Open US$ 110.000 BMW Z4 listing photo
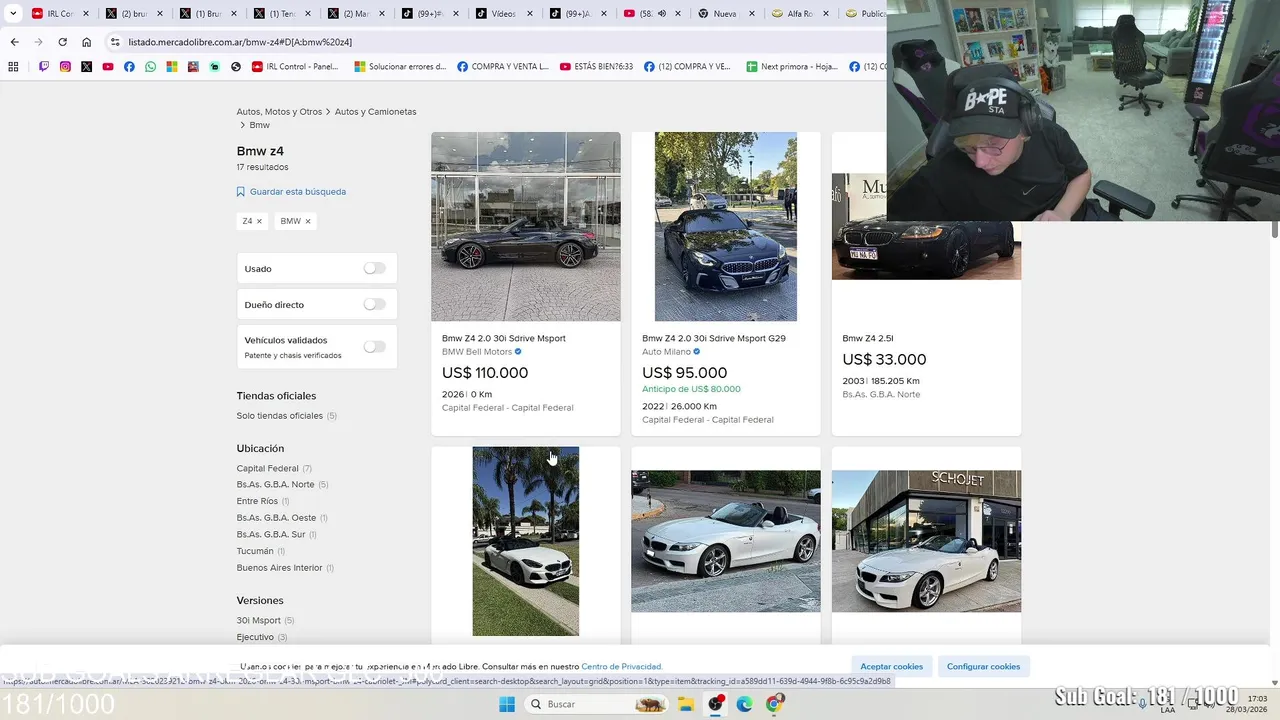The height and width of the screenshot is (720, 1280). 526,227
